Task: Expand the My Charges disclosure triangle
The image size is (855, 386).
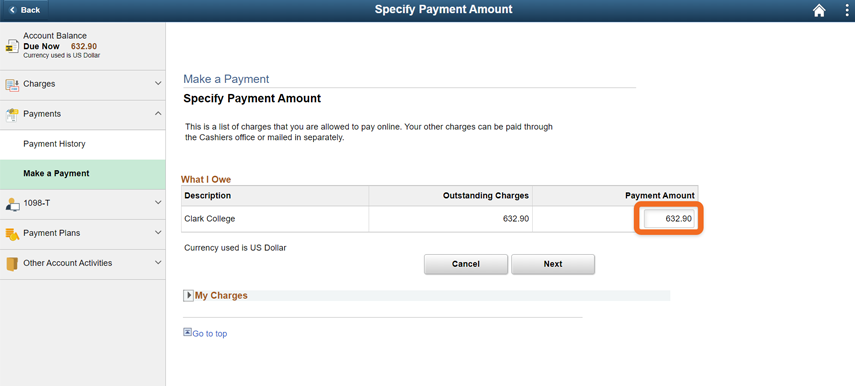Action: tap(188, 295)
